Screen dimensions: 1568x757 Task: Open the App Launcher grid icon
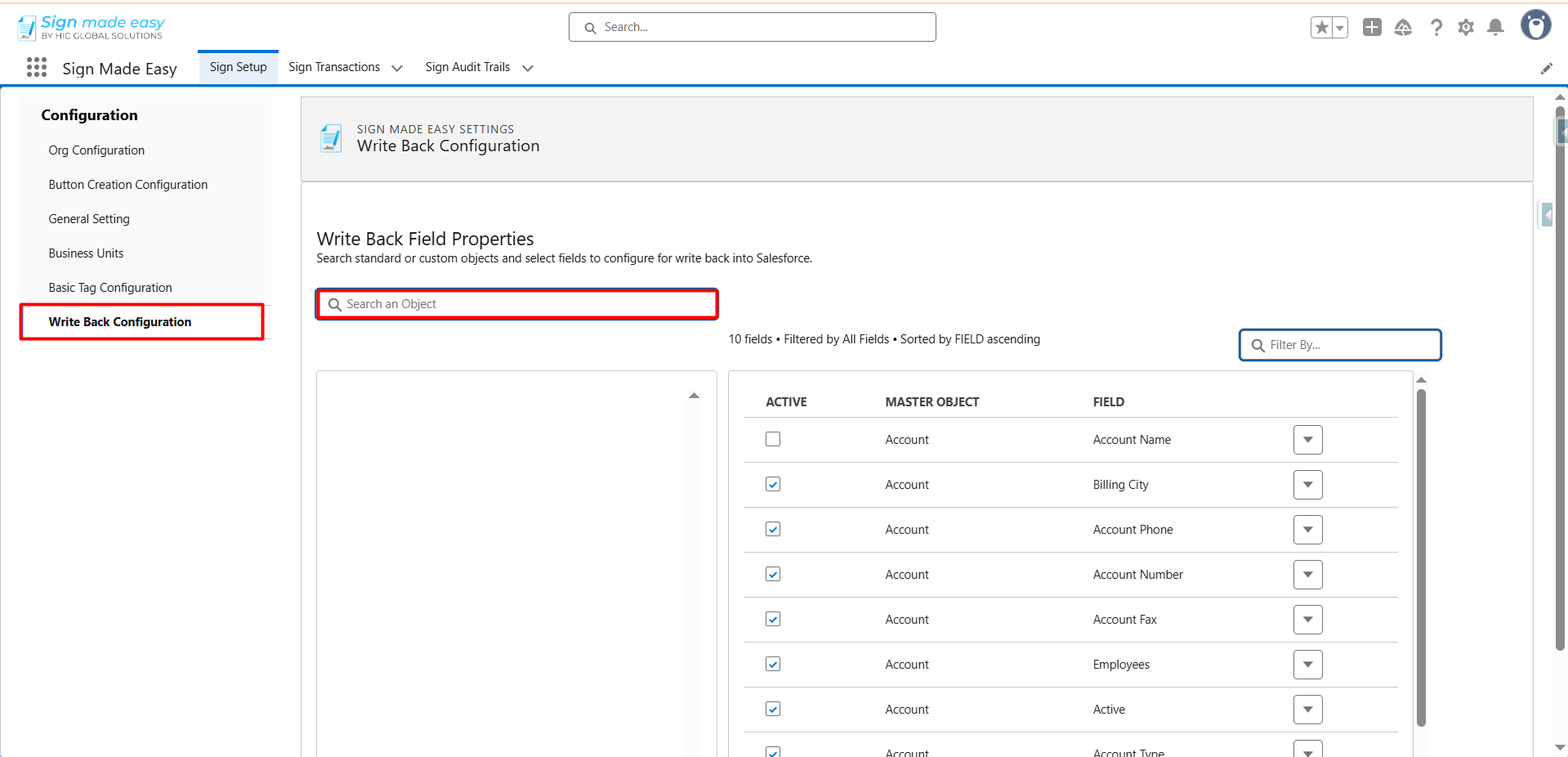(x=37, y=68)
